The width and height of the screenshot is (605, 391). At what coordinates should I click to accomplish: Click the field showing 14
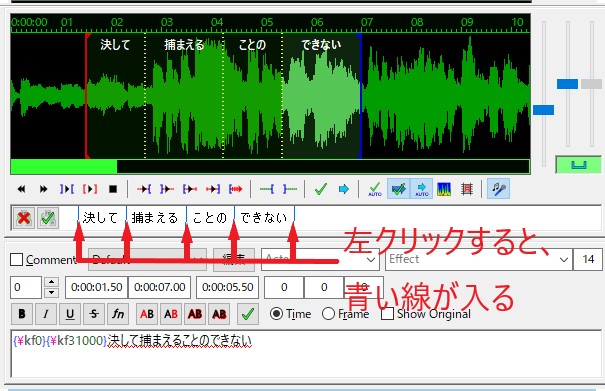(x=588, y=259)
